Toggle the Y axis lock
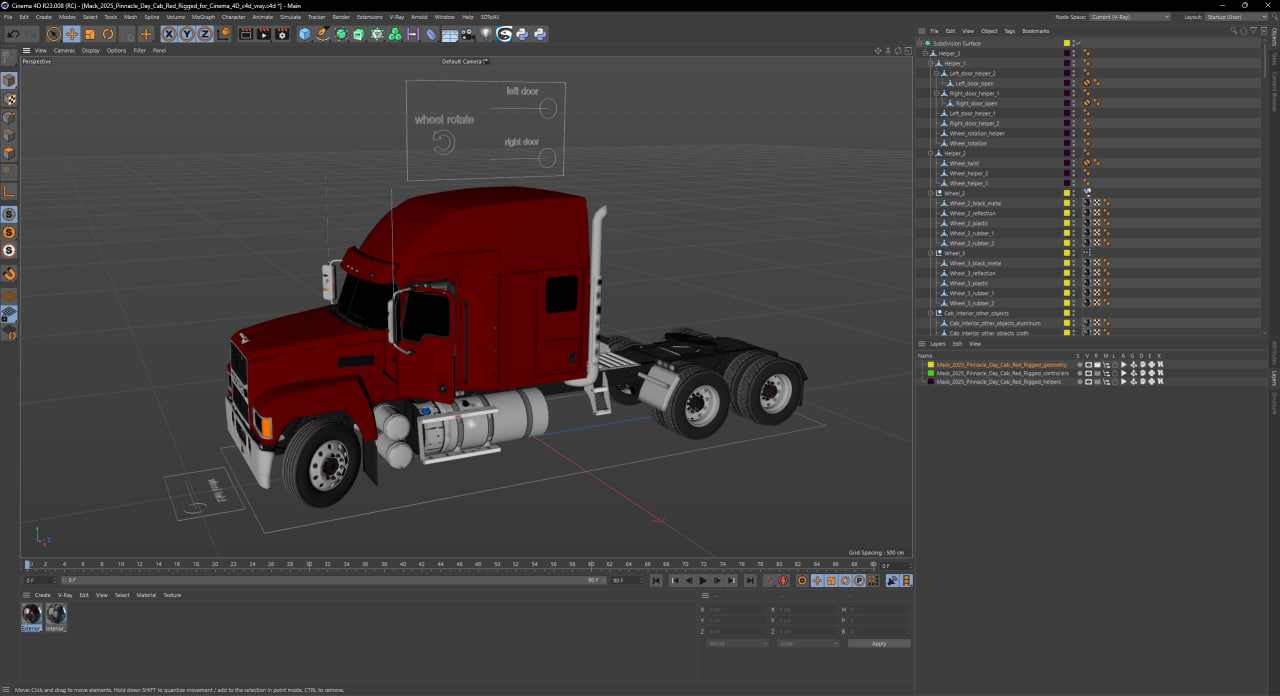 click(188, 34)
